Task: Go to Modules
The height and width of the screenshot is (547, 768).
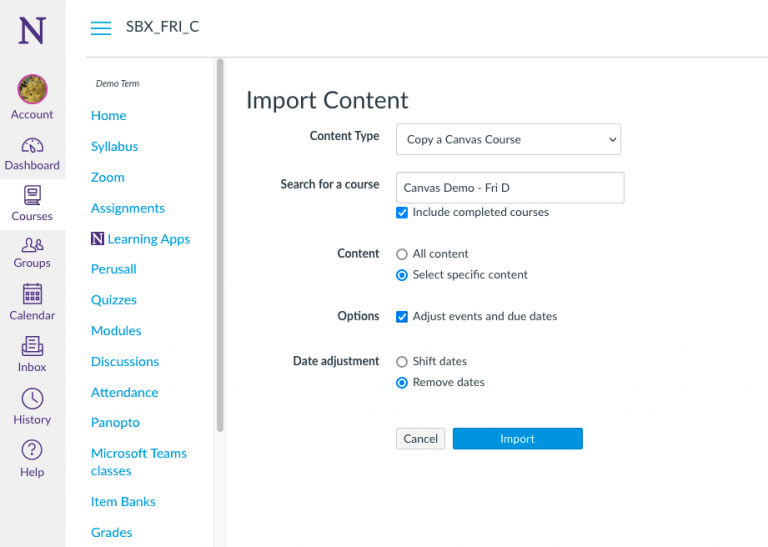Action: [116, 331]
